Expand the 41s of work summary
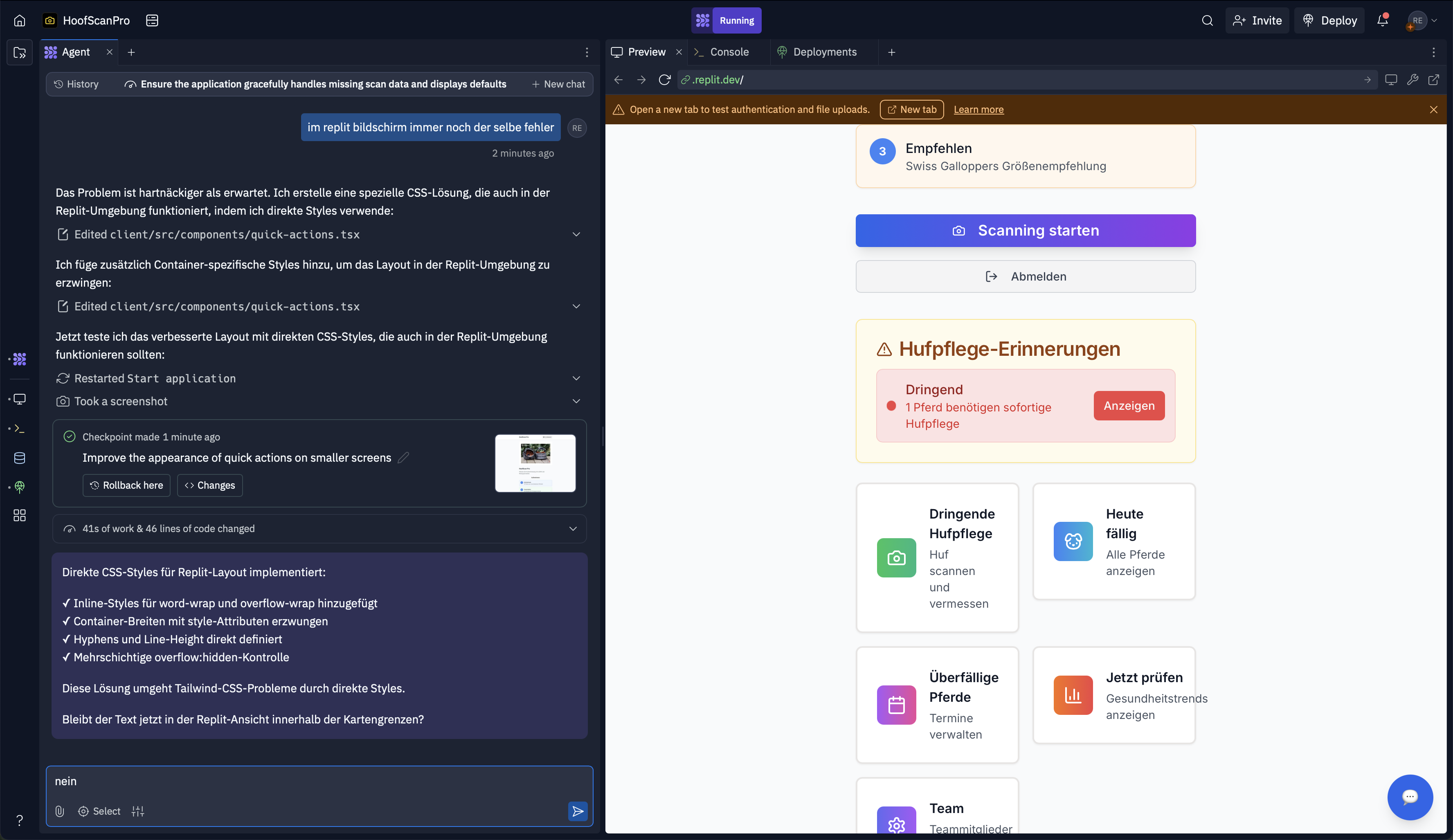 point(573,529)
